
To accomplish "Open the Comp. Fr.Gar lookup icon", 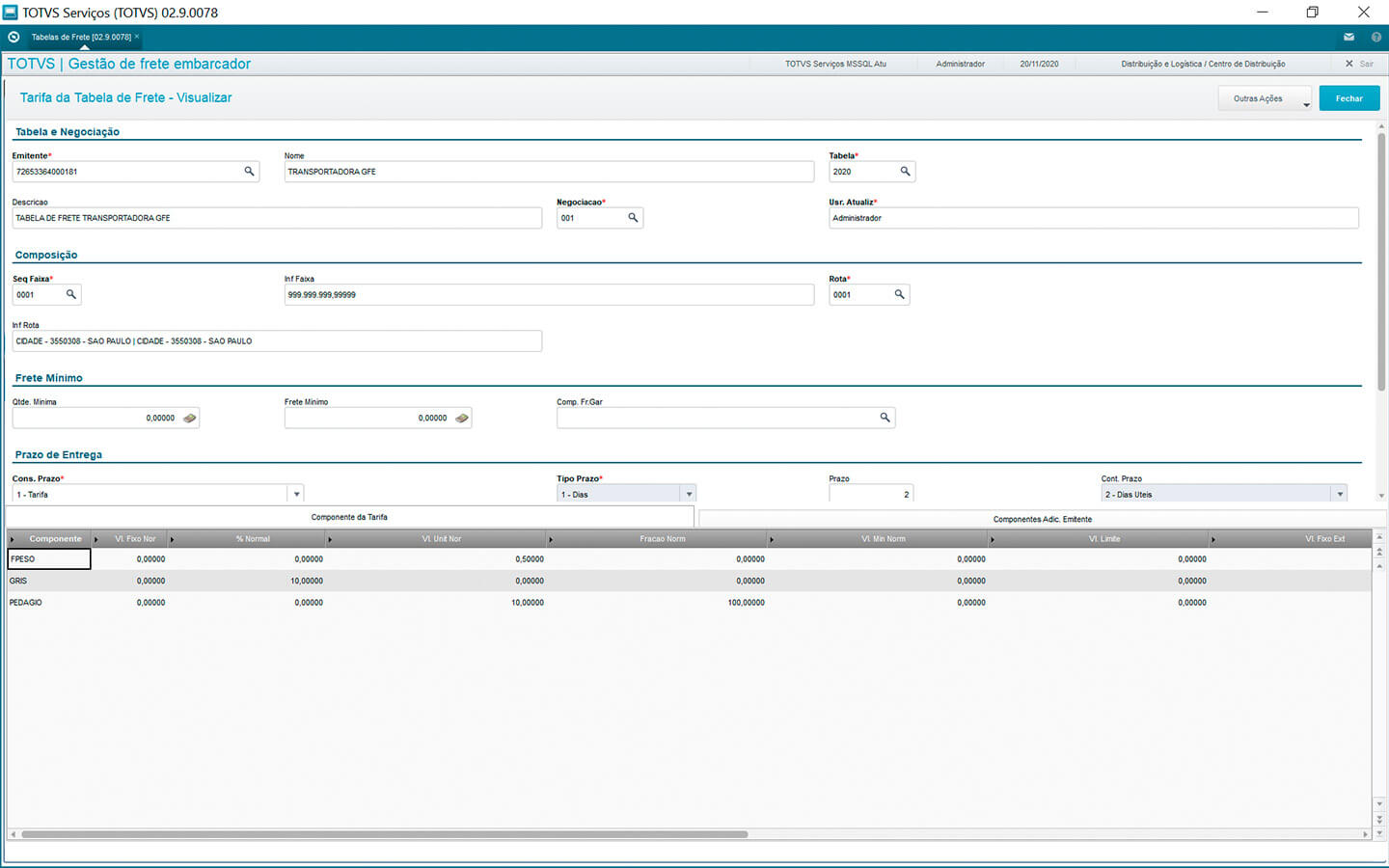I will pyautogui.click(x=885, y=418).
